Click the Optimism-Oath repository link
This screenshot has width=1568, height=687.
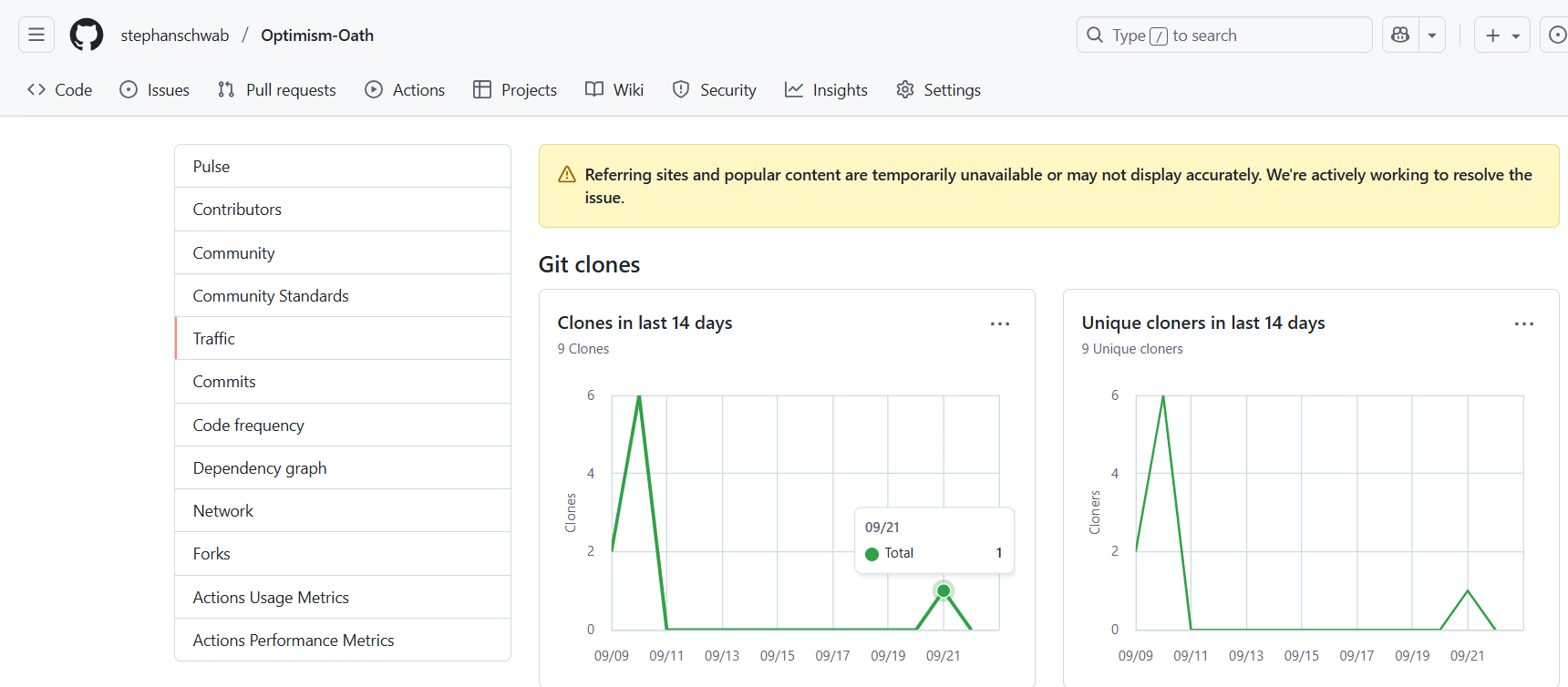(317, 36)
